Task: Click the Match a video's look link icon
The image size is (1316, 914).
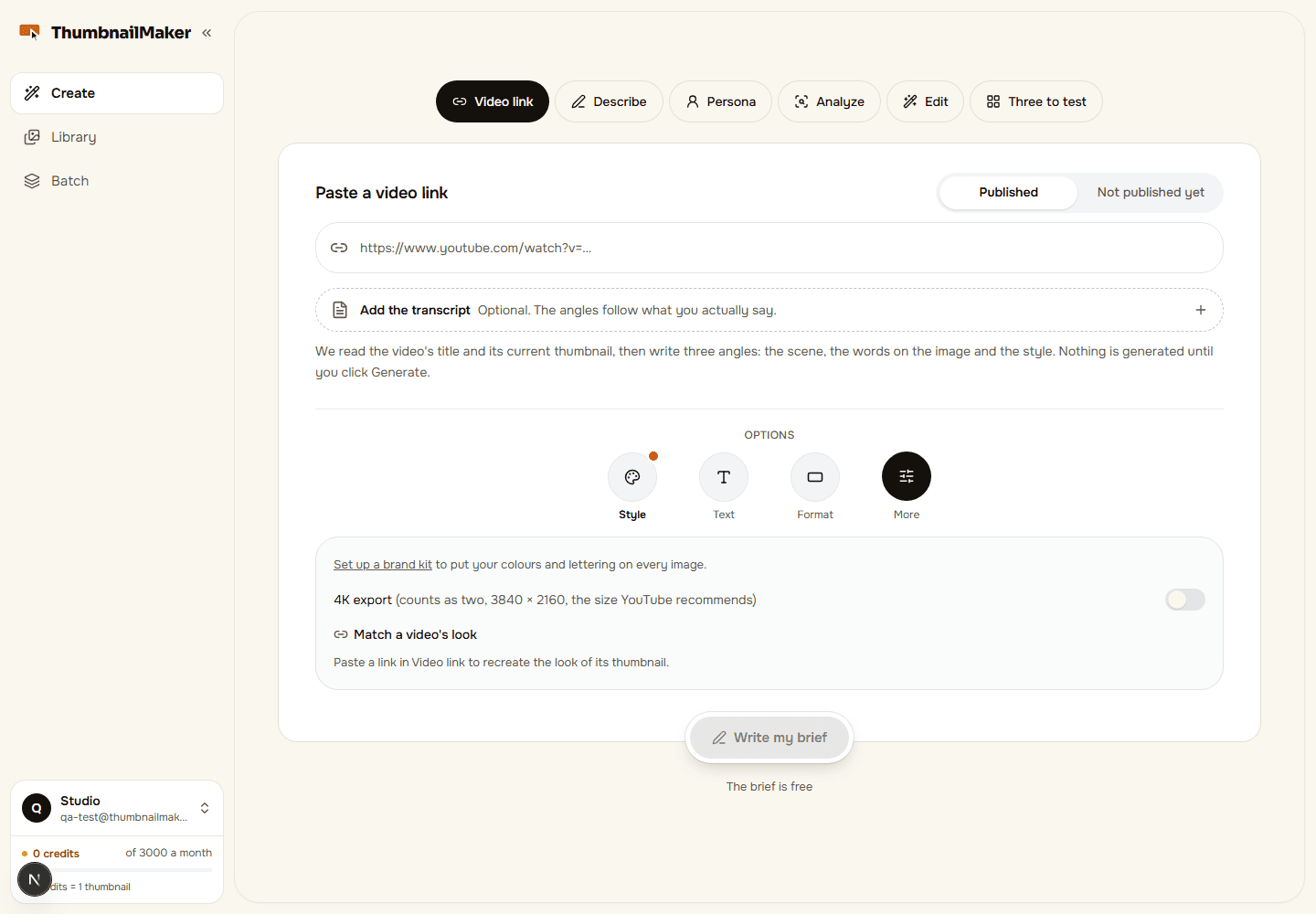Action: 341,634
